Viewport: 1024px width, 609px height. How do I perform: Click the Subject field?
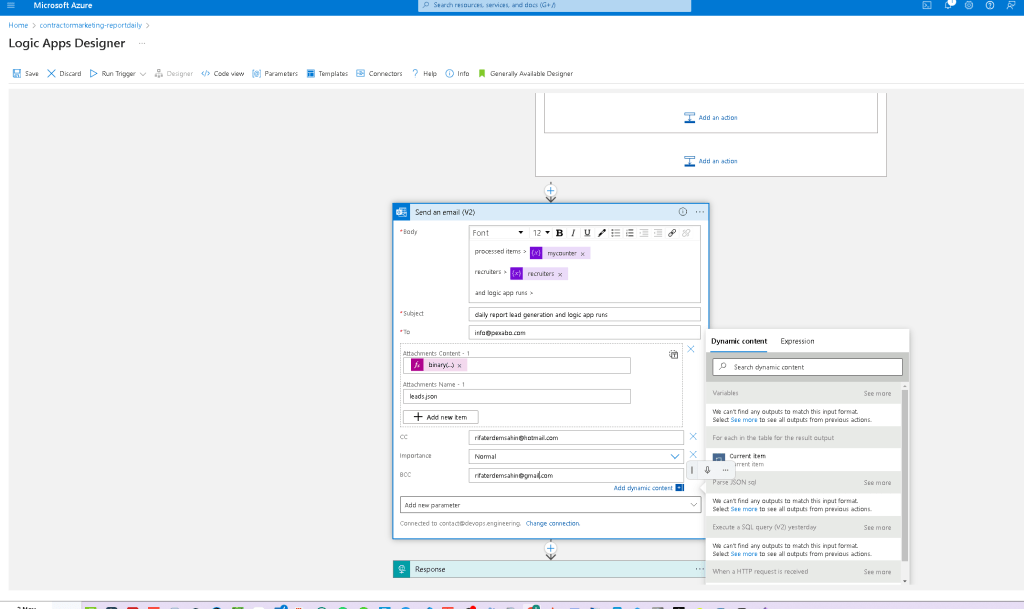tap(584, 315)
